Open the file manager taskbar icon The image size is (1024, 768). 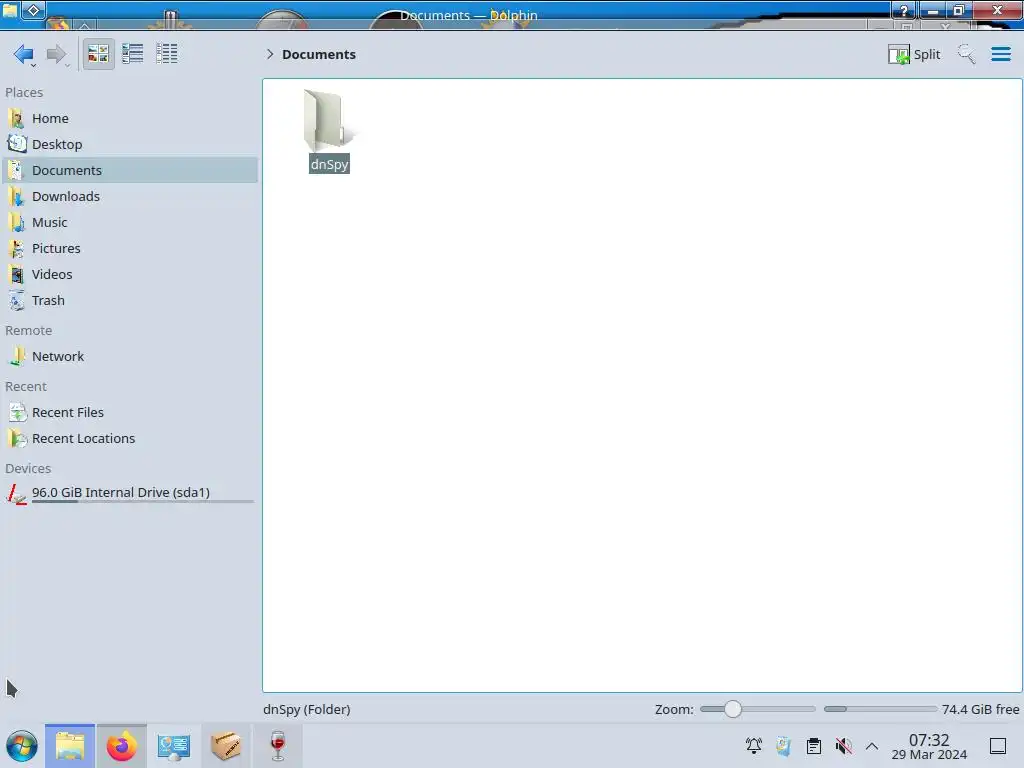(70, 746)
